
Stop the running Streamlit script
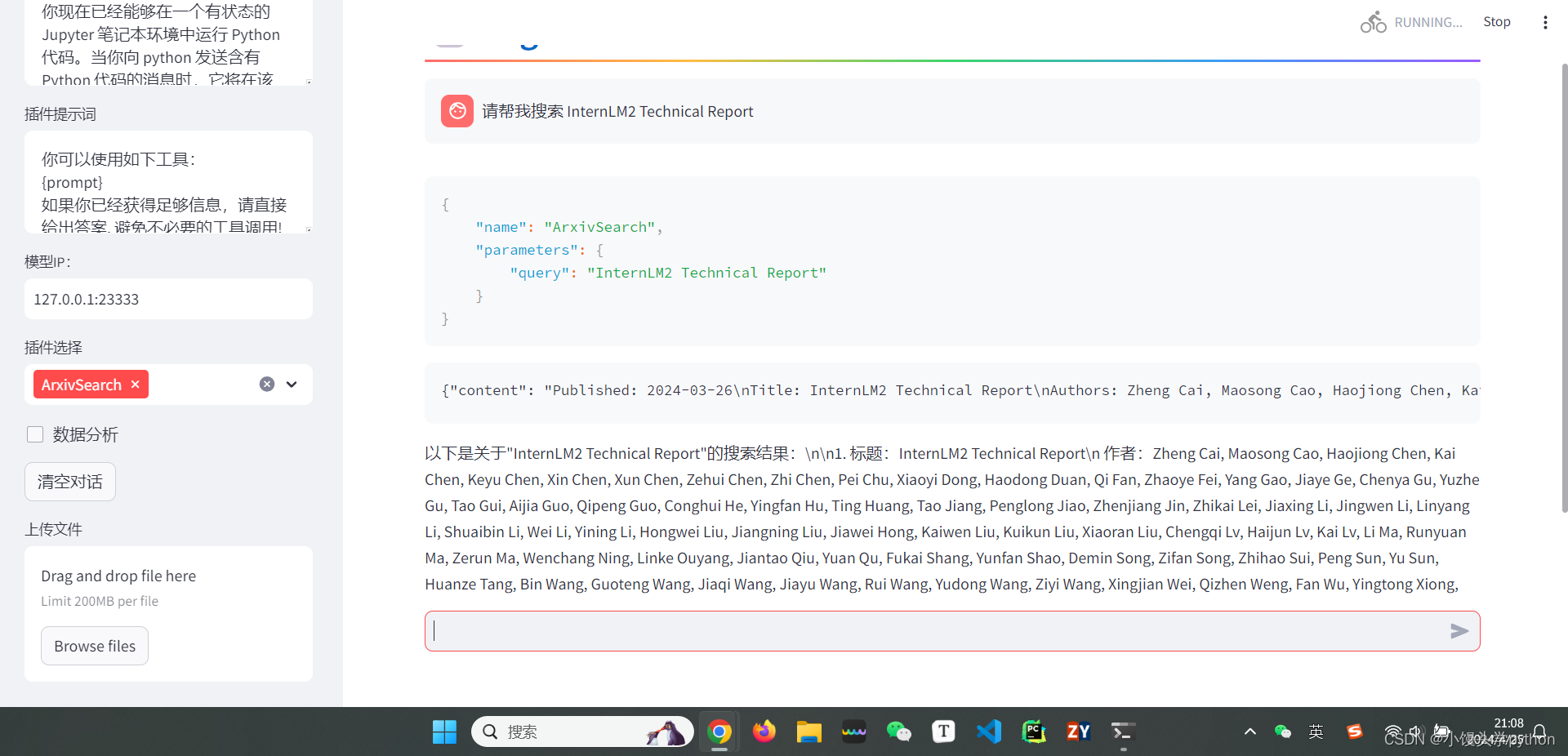tap(1497, 22)
